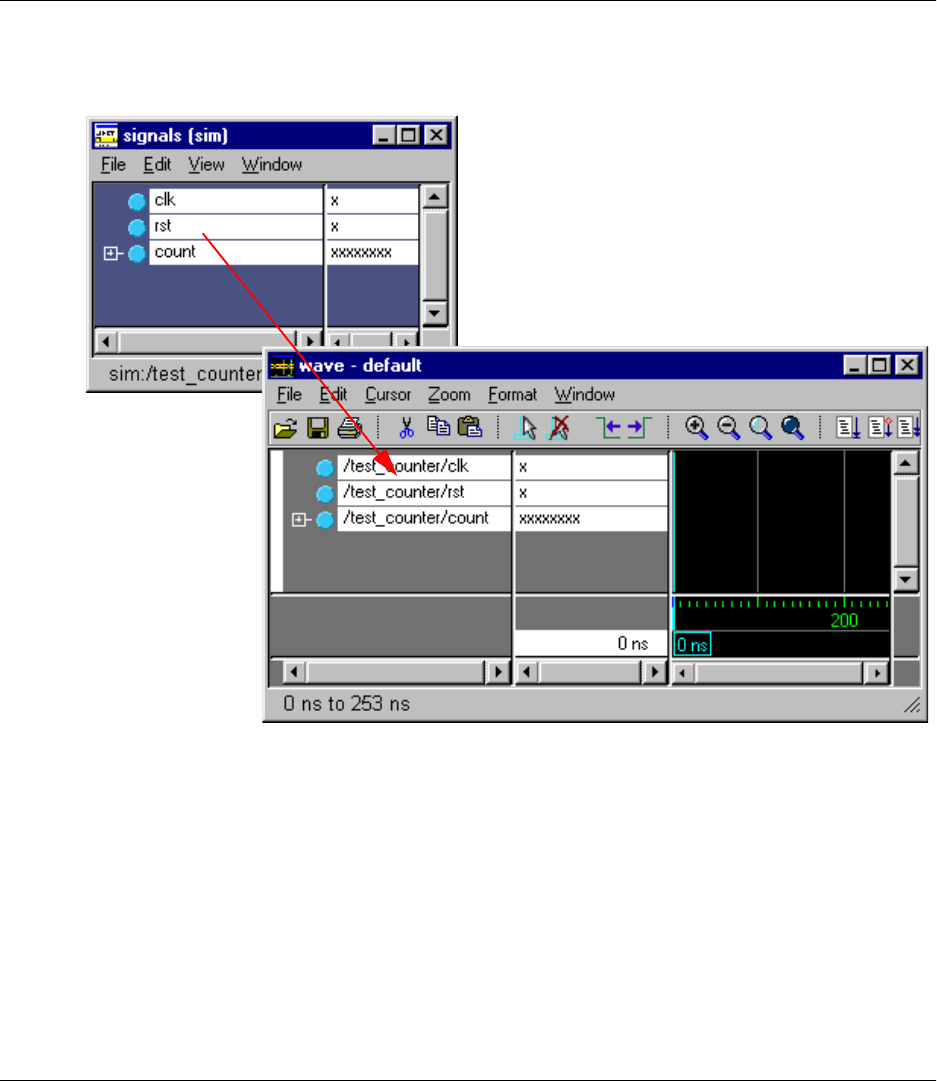
Task: Click right arrow of waveform pane scrollbar
Action: [x=876, y=673]
